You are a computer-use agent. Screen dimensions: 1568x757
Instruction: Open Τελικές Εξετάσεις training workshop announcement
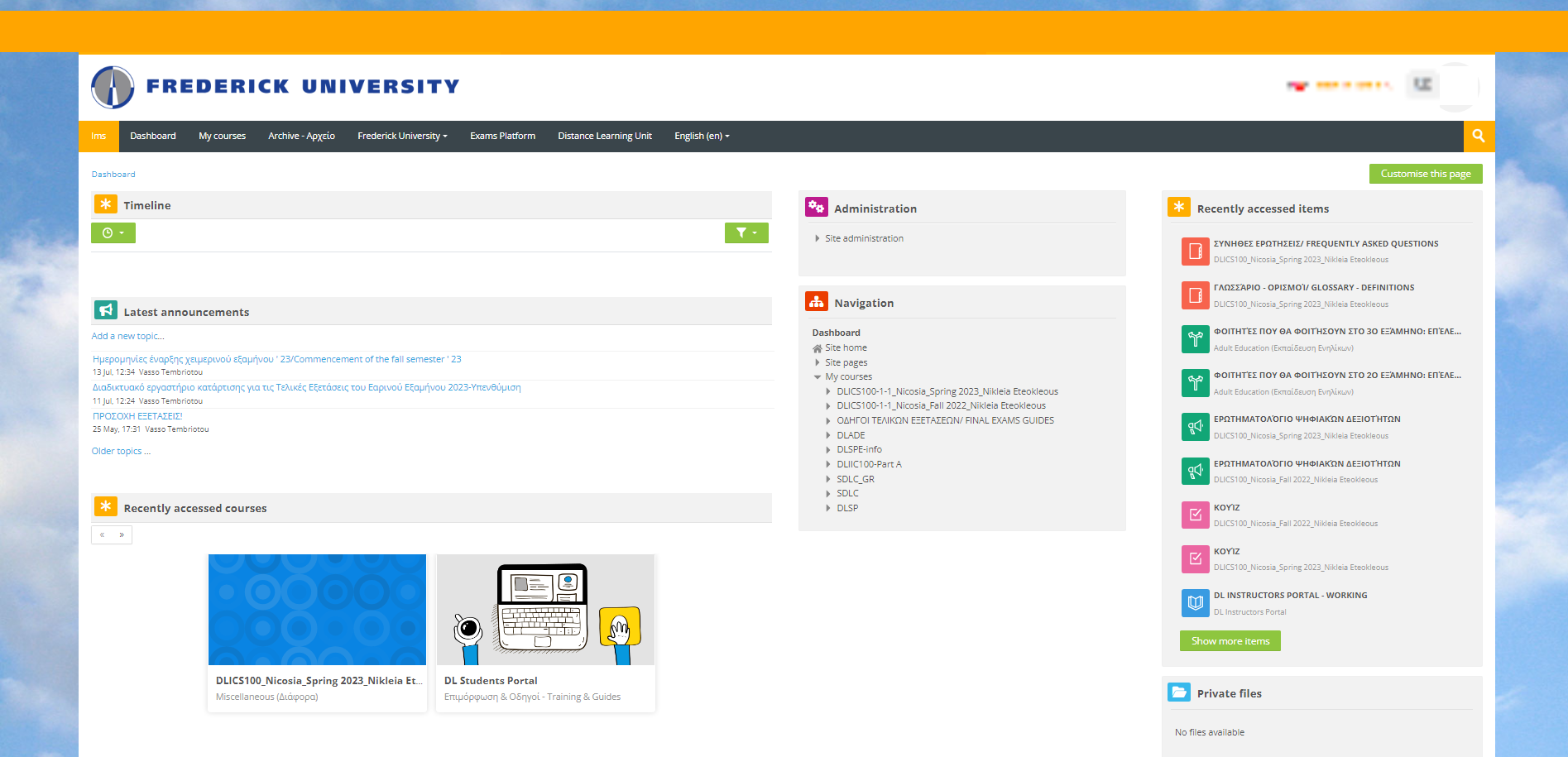tap(307, 387)
